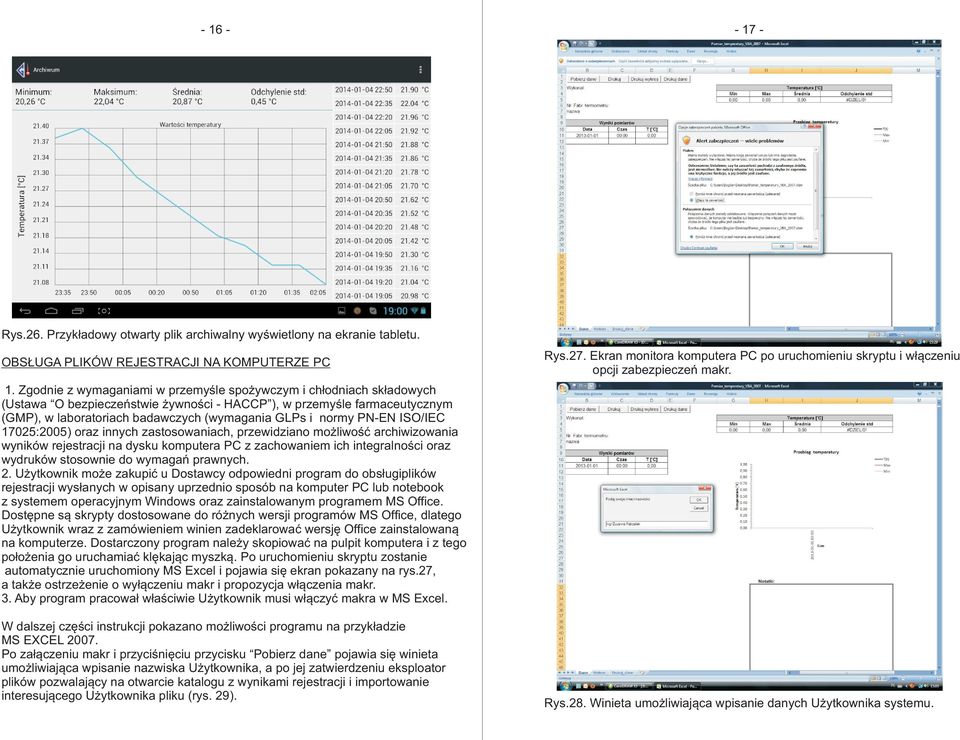Image resolution: width=960 pixels, height=740 pixels.
Task: Click 'Minimum: 20,26 °C' value on tablet
Action: 34,97
